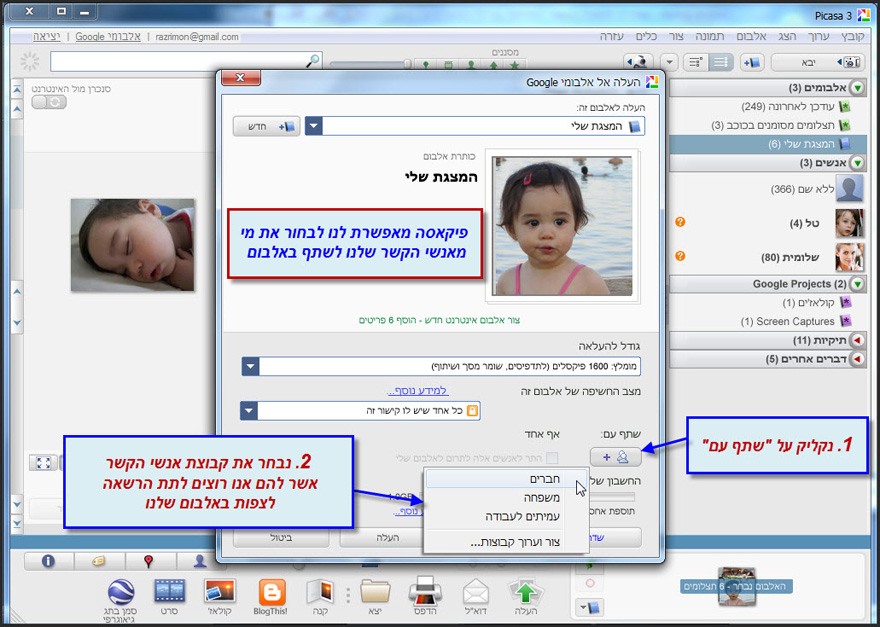Click the BlogThis! icon
Image resolution: width=880 pixels, height=627 pixels.
(272, 593)
